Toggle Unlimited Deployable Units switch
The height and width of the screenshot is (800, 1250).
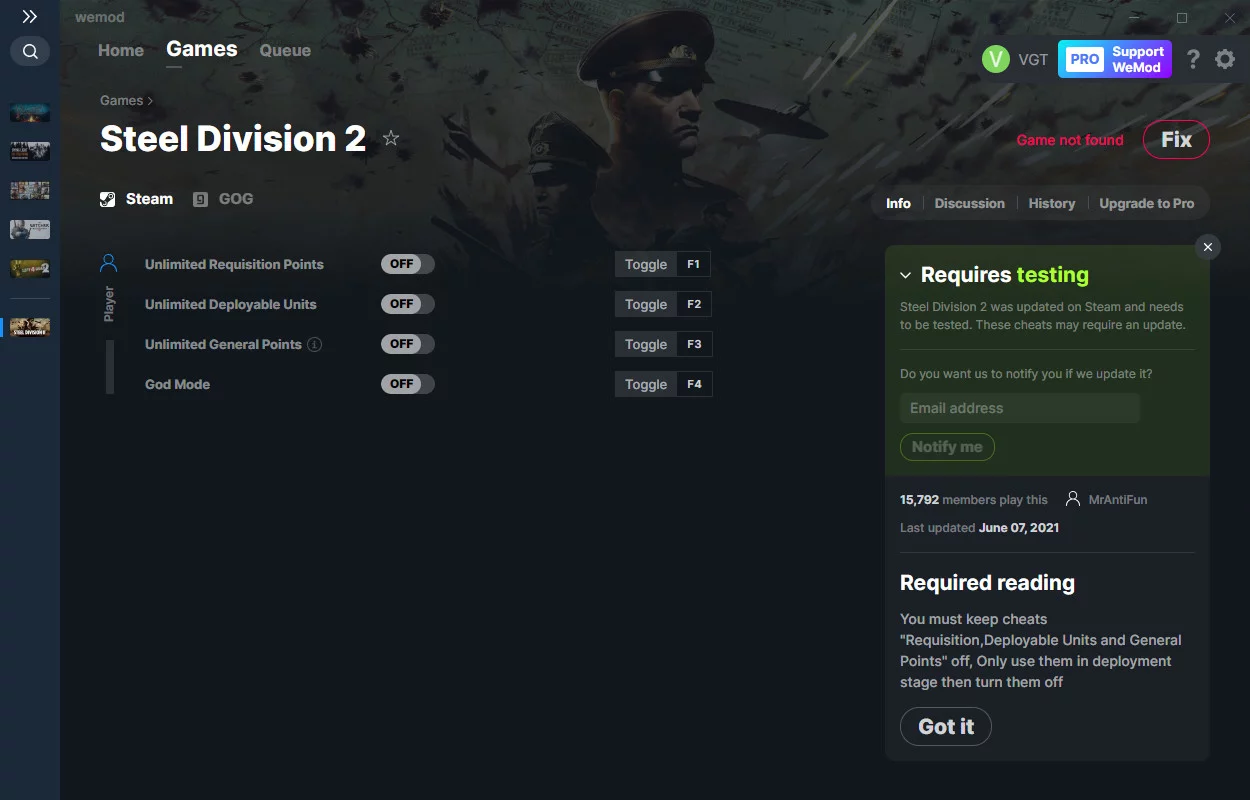[408, 304]
